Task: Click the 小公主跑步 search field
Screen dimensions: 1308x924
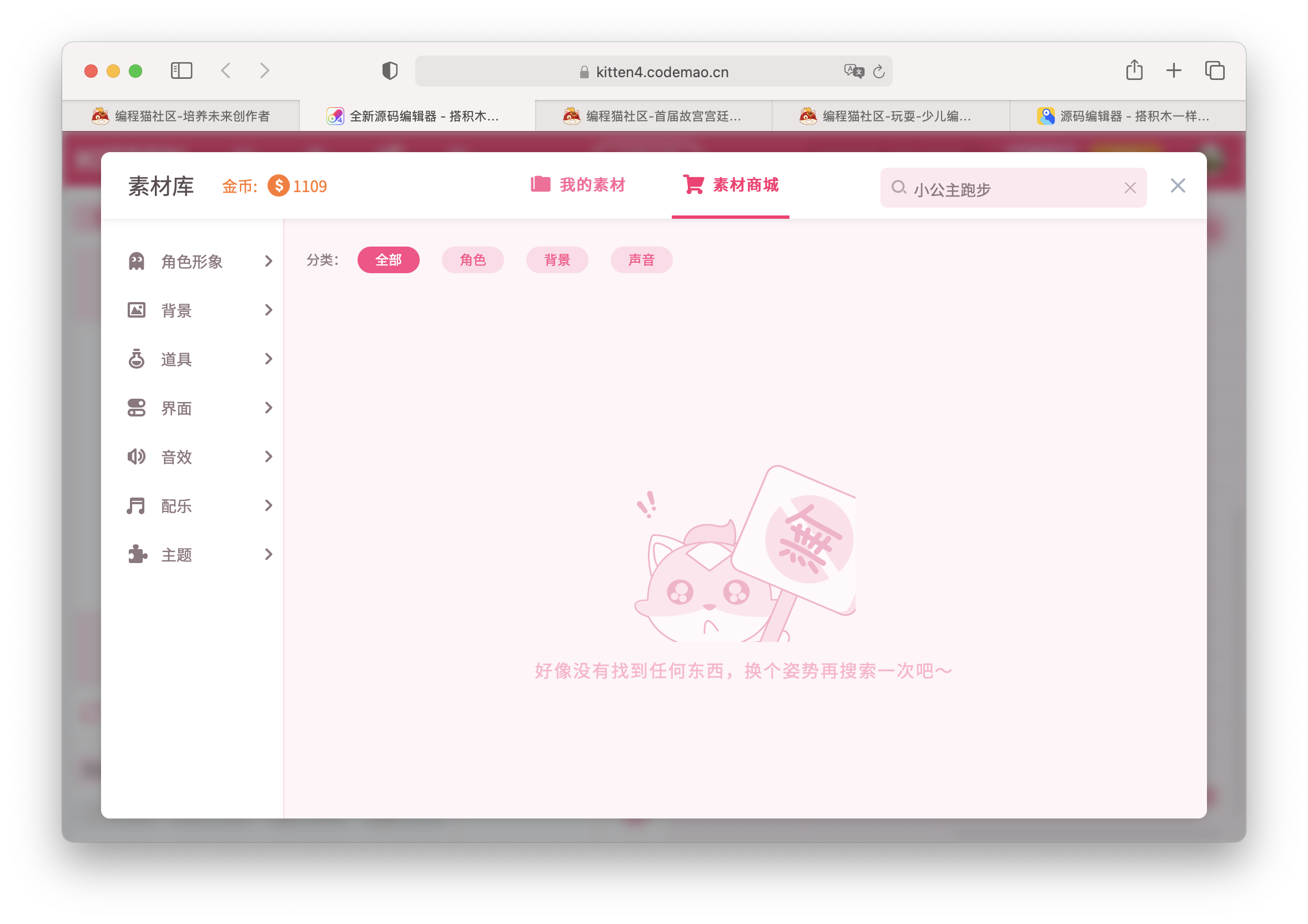Action: pyautogui.click(x=1013, y=188)
